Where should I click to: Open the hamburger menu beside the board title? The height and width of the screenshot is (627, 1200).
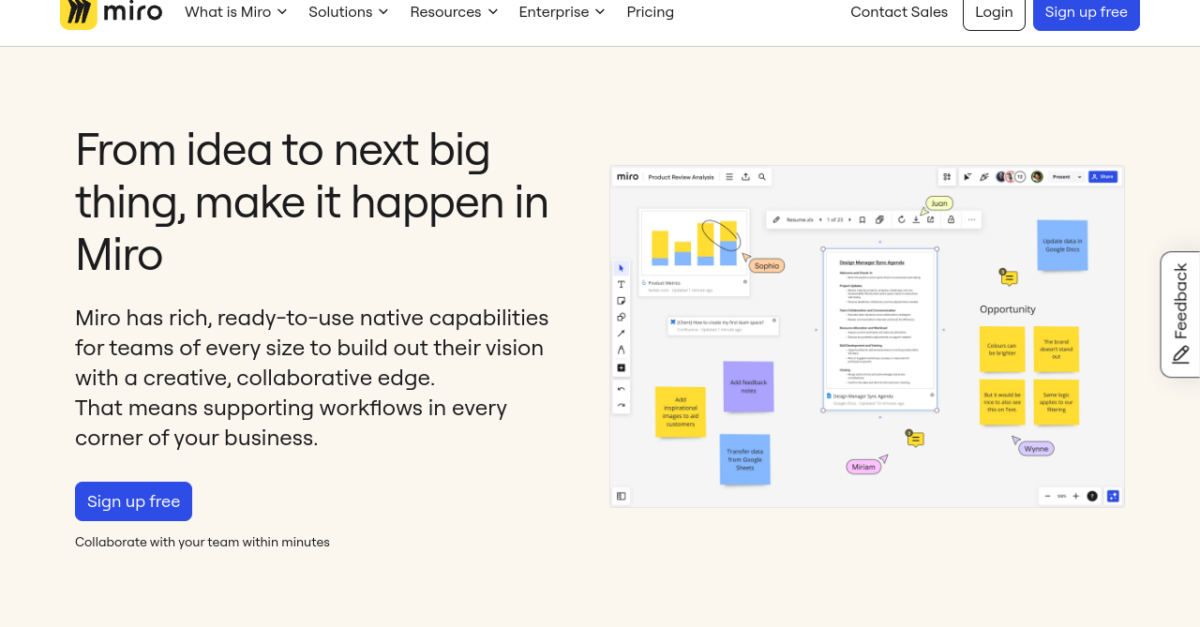point(729,177)
